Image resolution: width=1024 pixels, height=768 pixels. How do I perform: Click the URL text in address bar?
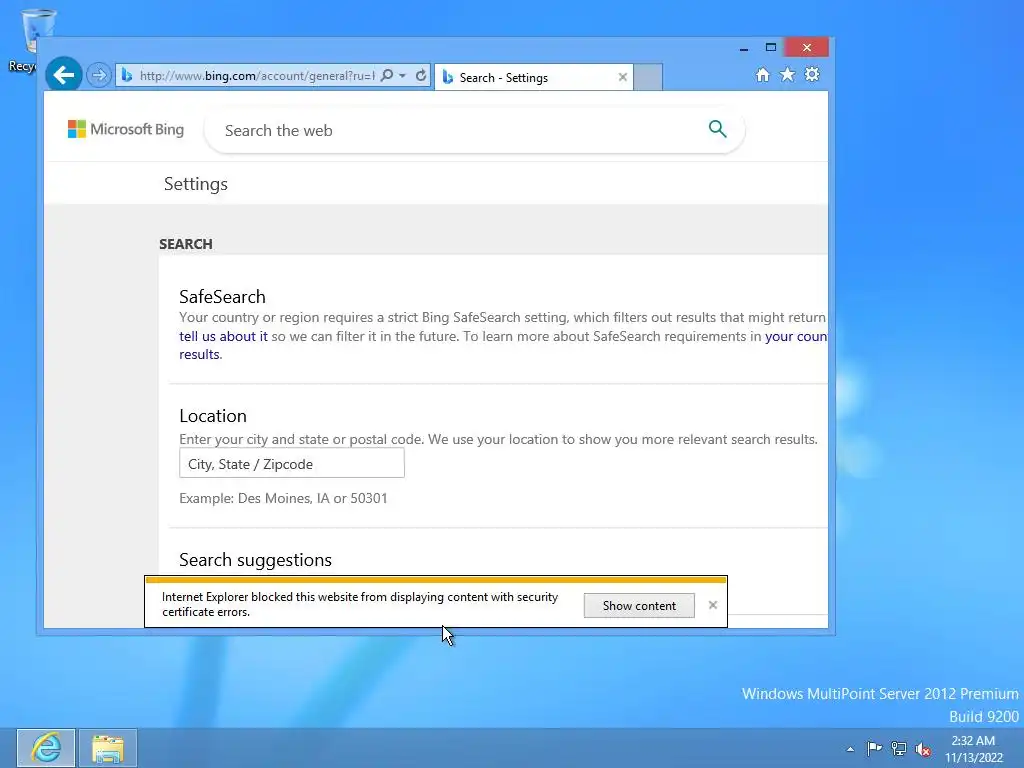tap(257, 76)
